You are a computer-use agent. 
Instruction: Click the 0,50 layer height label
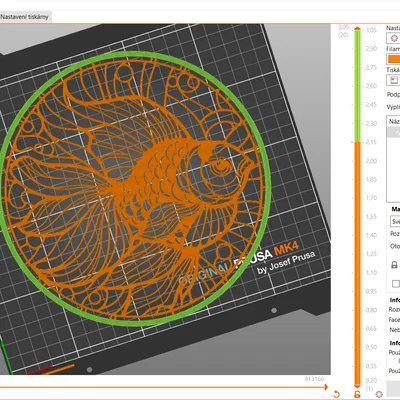point(371,347)
